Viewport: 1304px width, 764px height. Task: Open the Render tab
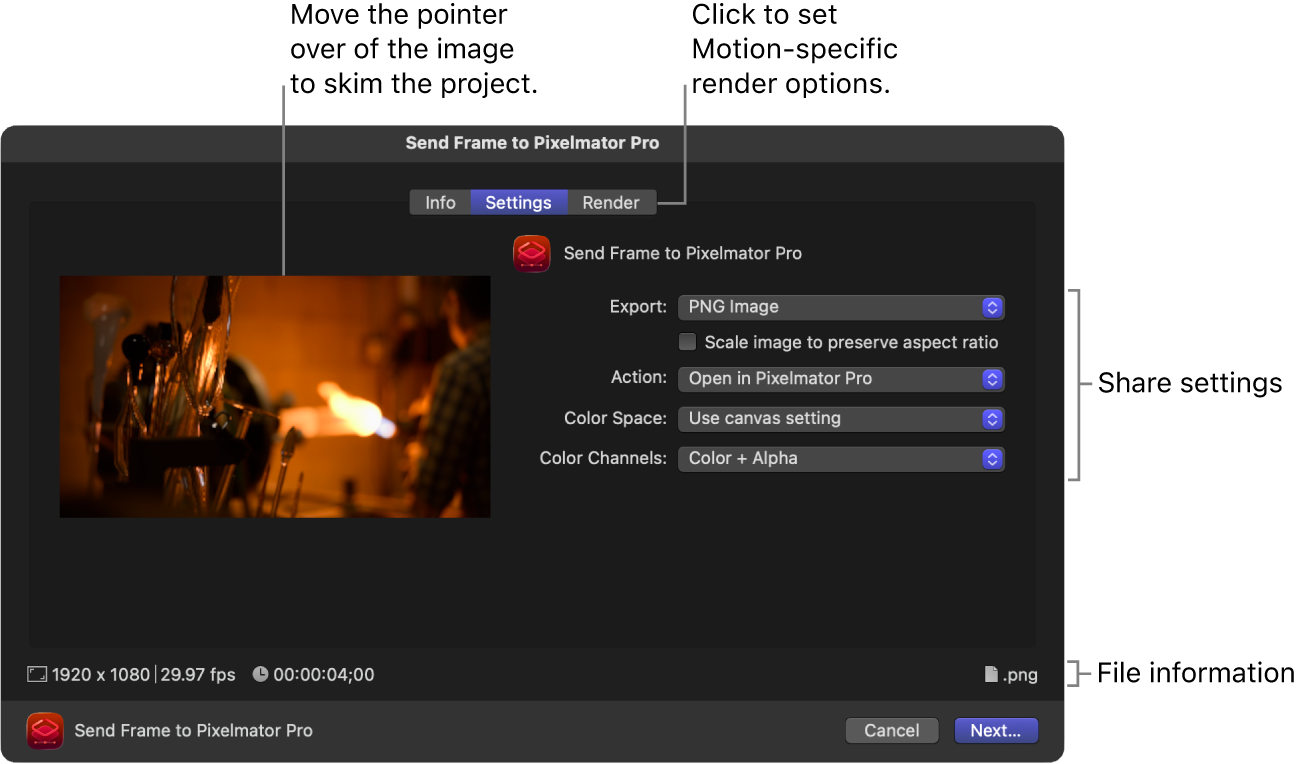[x=611, y=202]
